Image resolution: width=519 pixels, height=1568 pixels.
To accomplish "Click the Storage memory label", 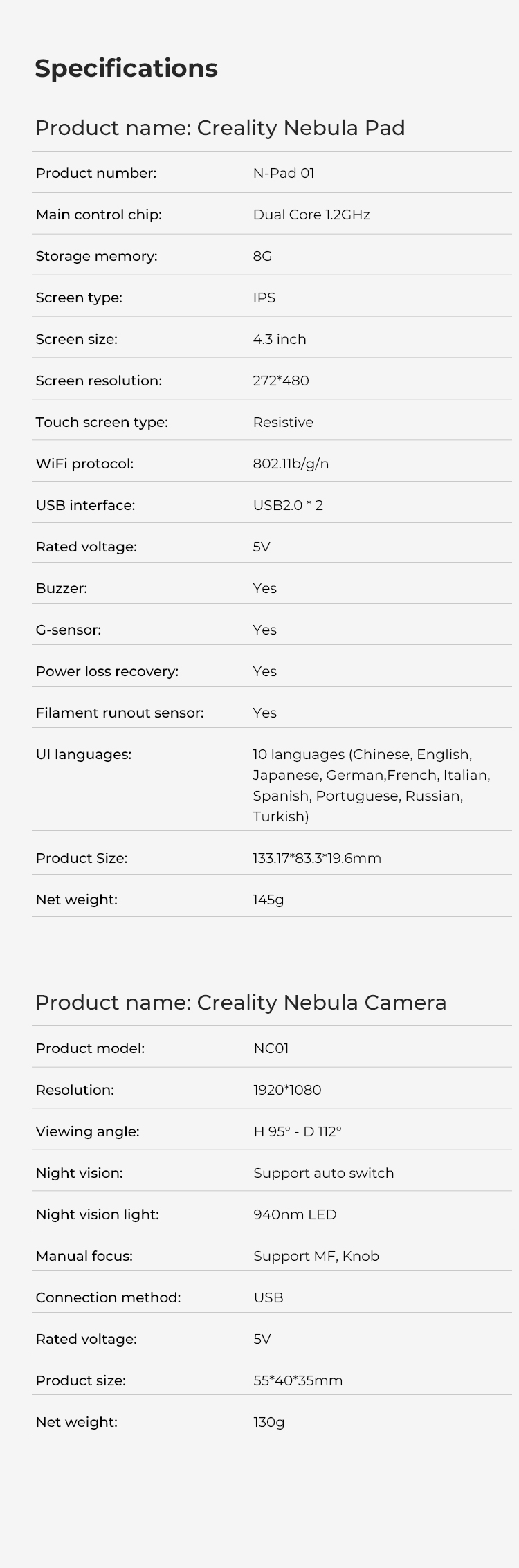I will pyautogui.click(x=96, y=256).
